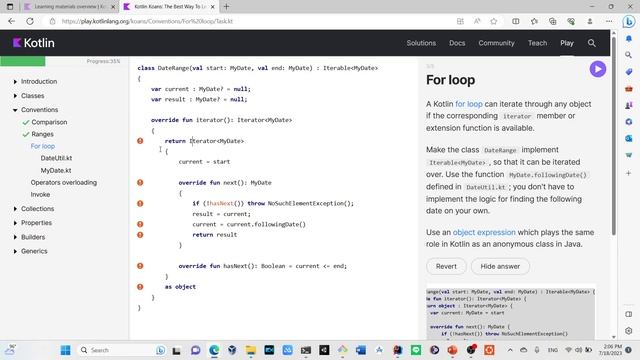Add this page to favorites via star icon
The width and height of the screenshot is (640, 360).
pos(493,21)
